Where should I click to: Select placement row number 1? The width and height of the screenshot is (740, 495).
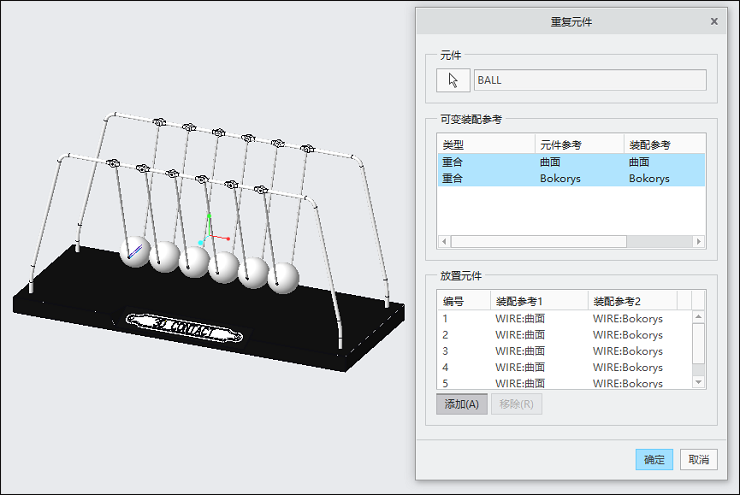point(565,319)
